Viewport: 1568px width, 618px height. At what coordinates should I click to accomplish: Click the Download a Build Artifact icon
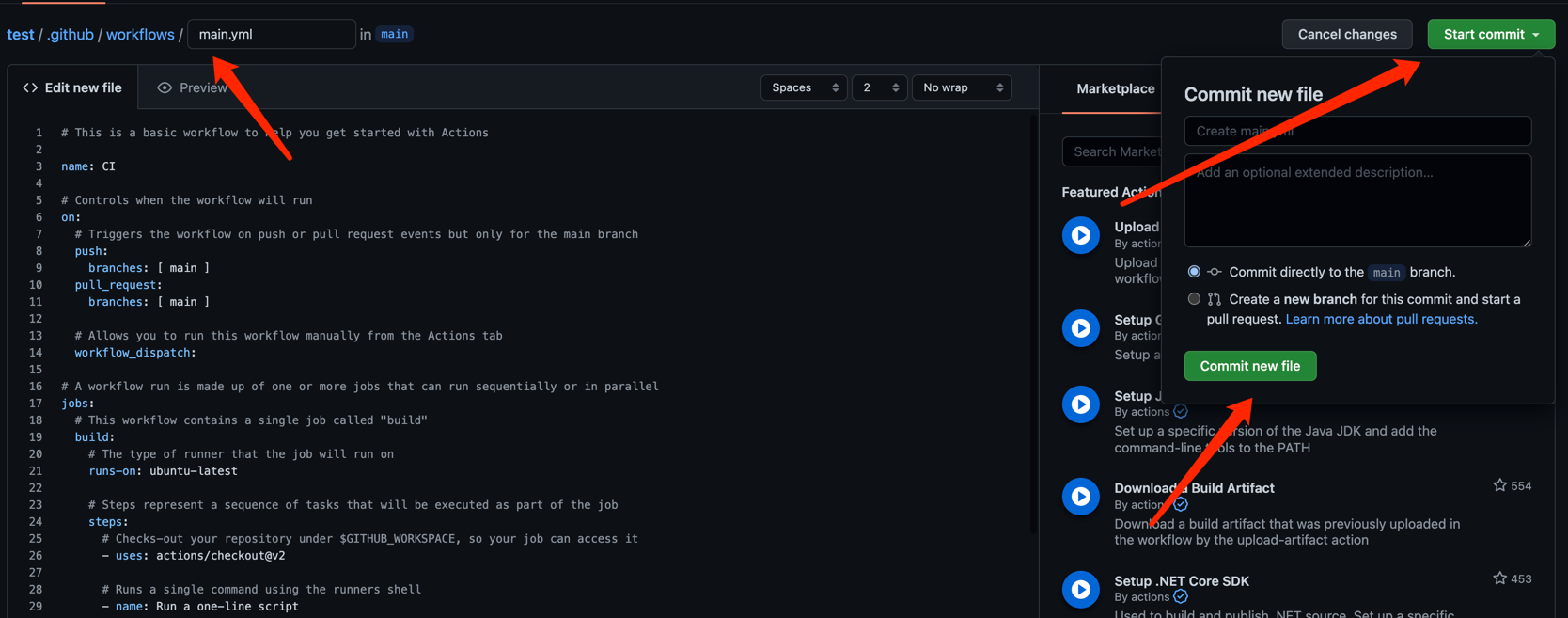[x=1081, y=497]
